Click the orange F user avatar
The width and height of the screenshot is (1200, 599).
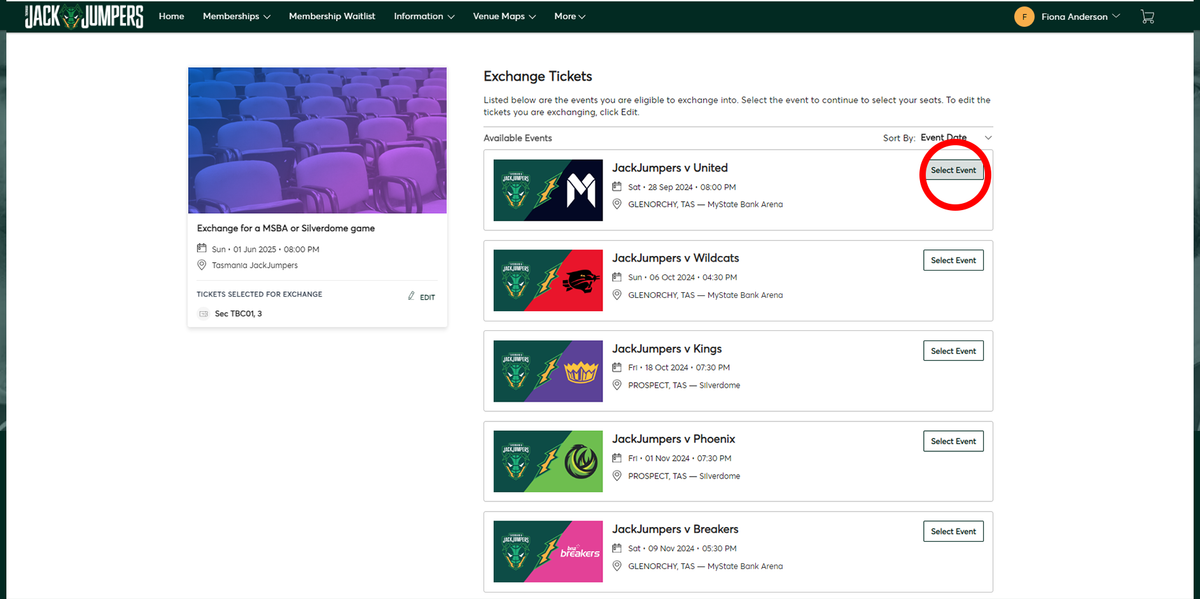1024,16
